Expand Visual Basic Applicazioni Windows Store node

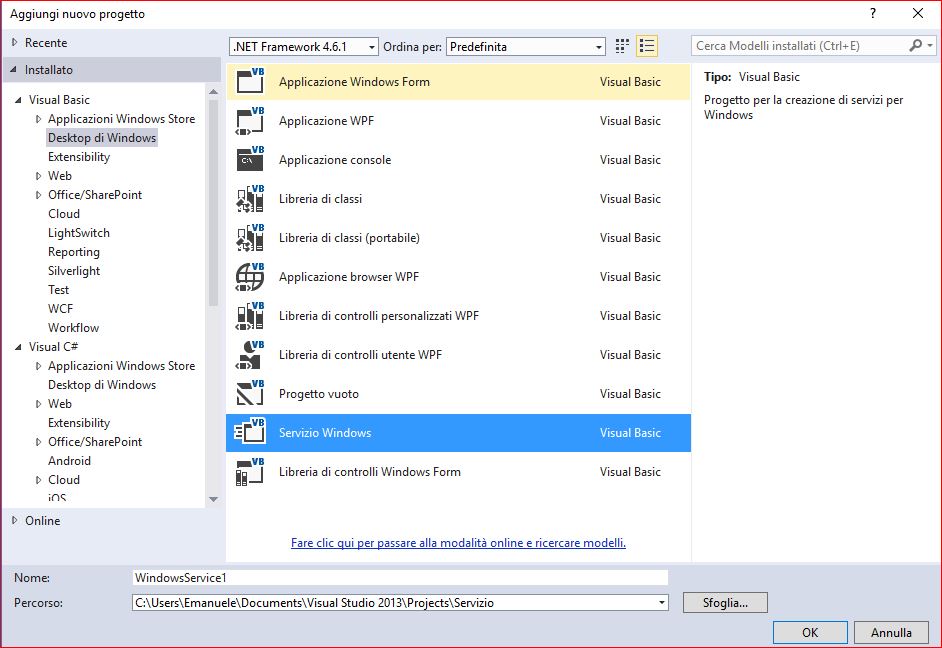click(x=38, y=119)
